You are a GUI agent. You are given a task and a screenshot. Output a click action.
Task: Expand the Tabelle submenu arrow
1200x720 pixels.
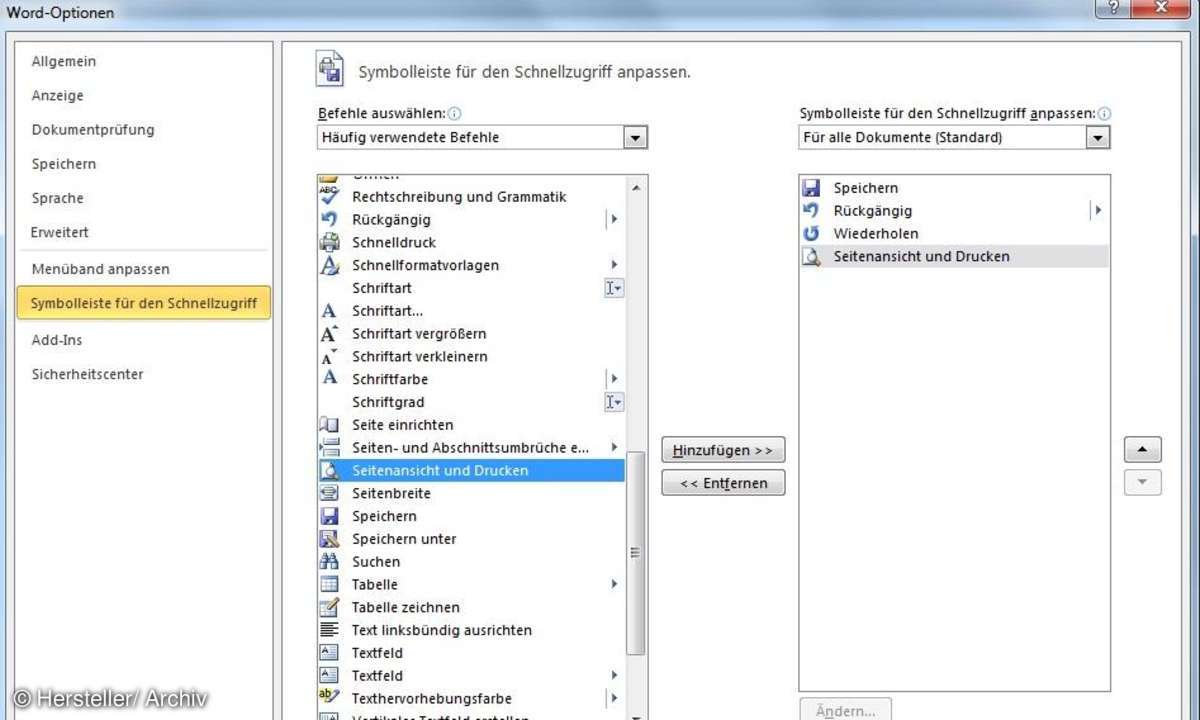(614, 584)
